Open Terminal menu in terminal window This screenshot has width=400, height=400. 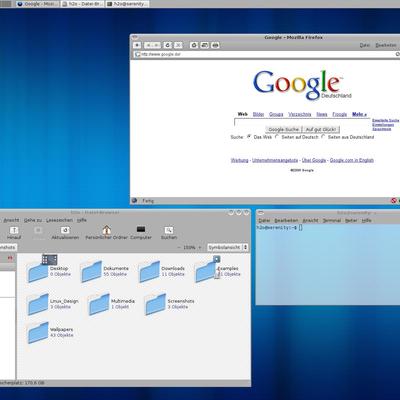pyautogui.click(x=332, y=221)
